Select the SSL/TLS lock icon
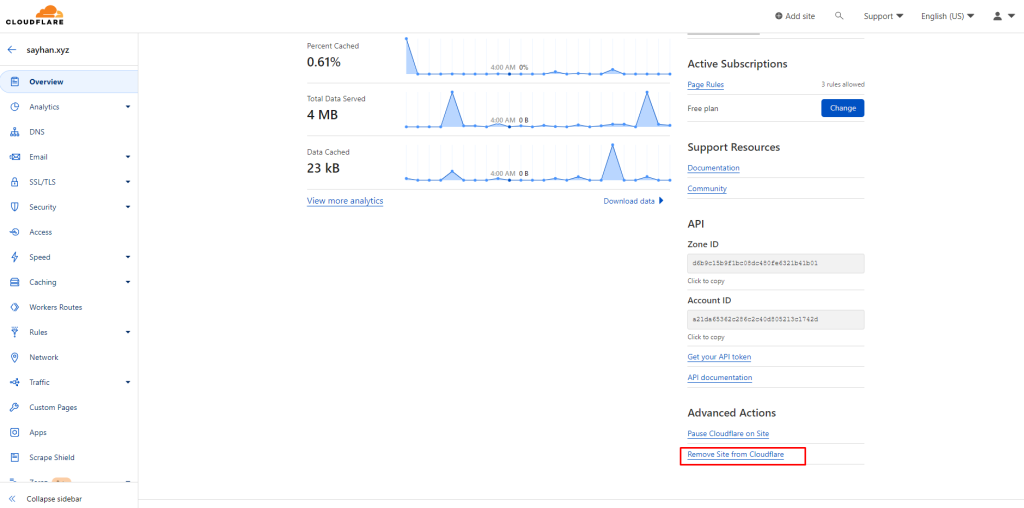The width and height of the screenshot is (1024, 508). (x=15, y=182)
